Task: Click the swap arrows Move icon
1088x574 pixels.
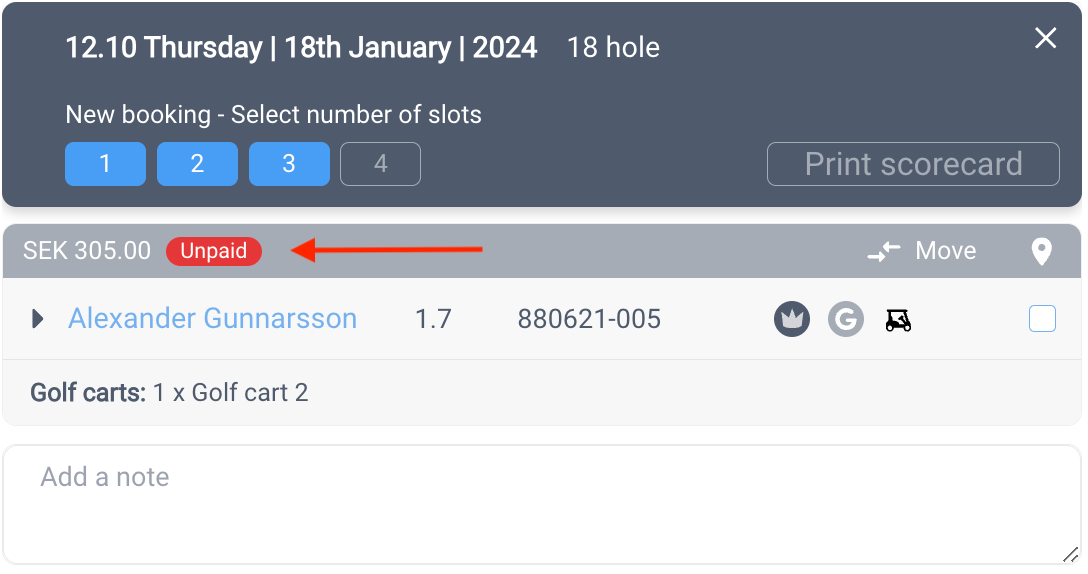Action: pos(884,251)
